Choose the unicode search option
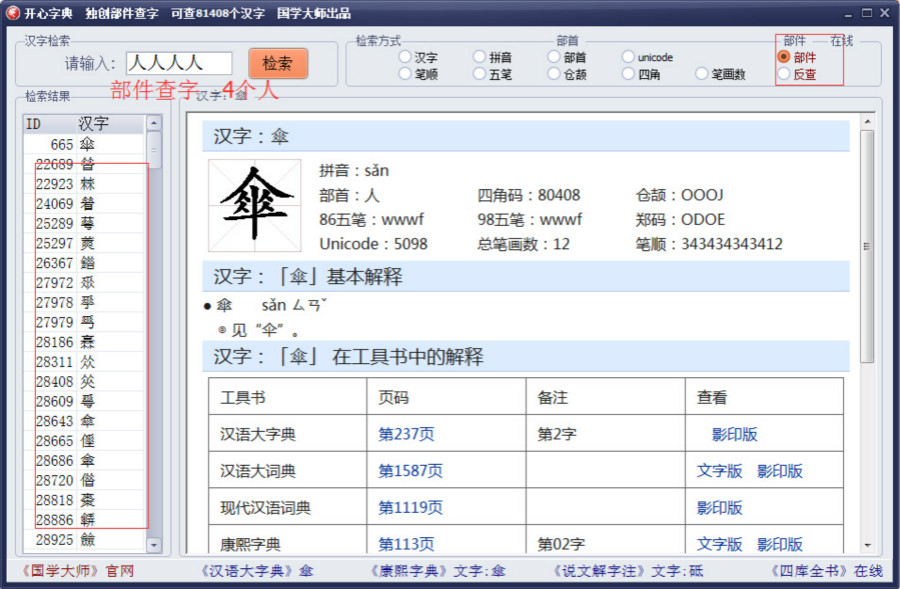 628,57
